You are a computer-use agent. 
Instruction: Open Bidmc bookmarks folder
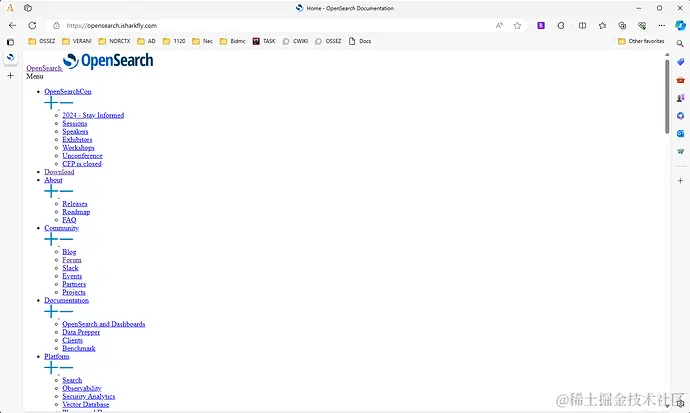(x=232, y=41)
